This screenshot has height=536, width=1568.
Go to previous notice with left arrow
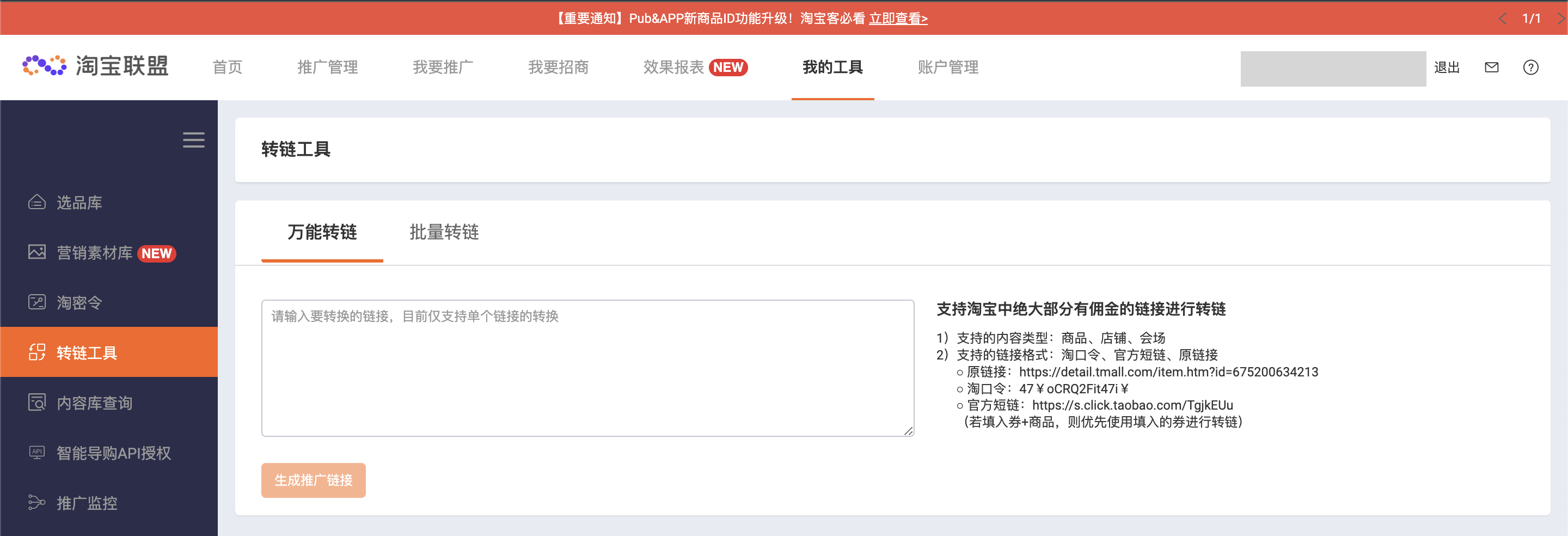click(x=1502, y=19)
